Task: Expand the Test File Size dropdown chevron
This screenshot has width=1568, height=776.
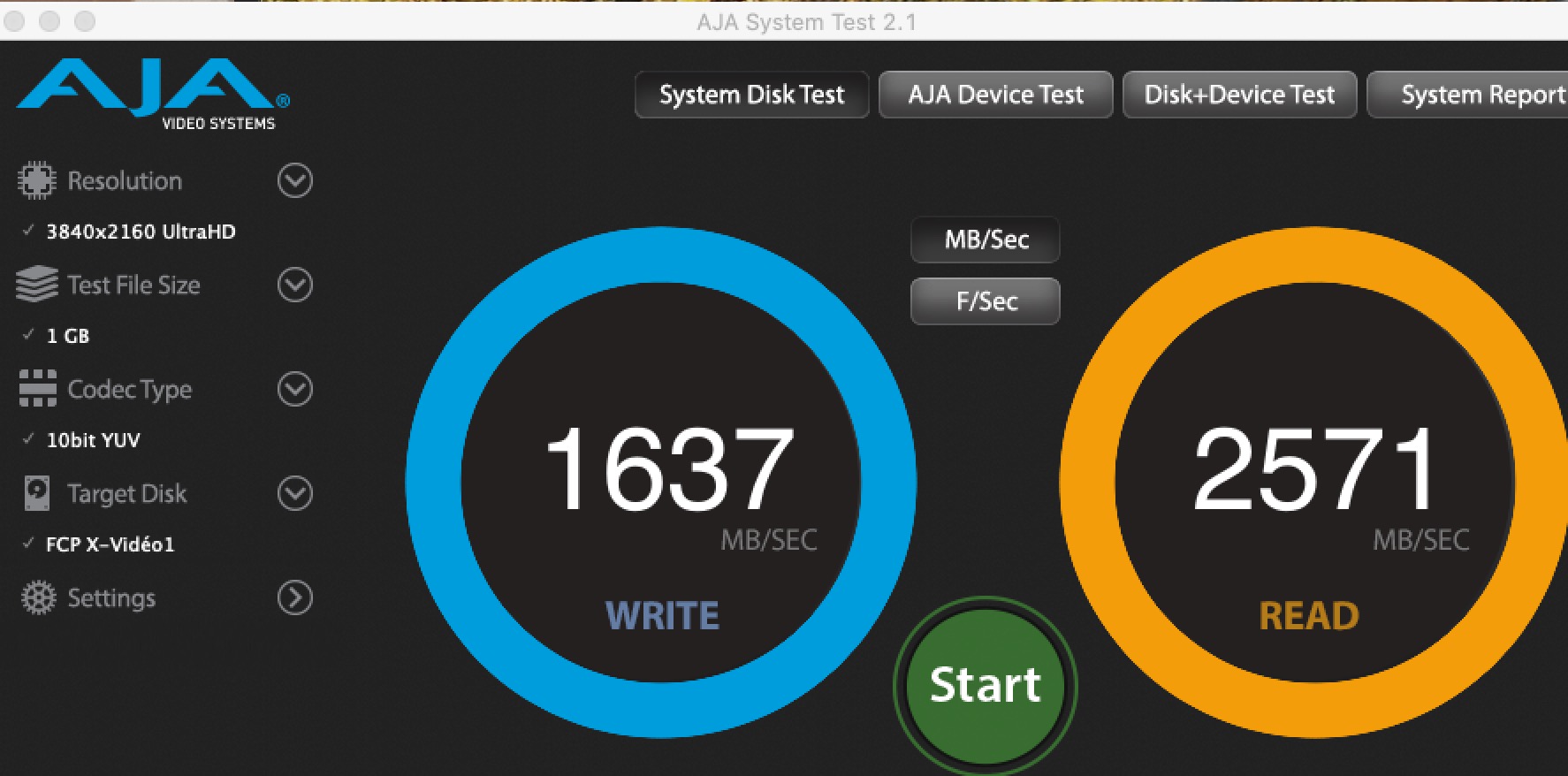Action: (295, 285)
